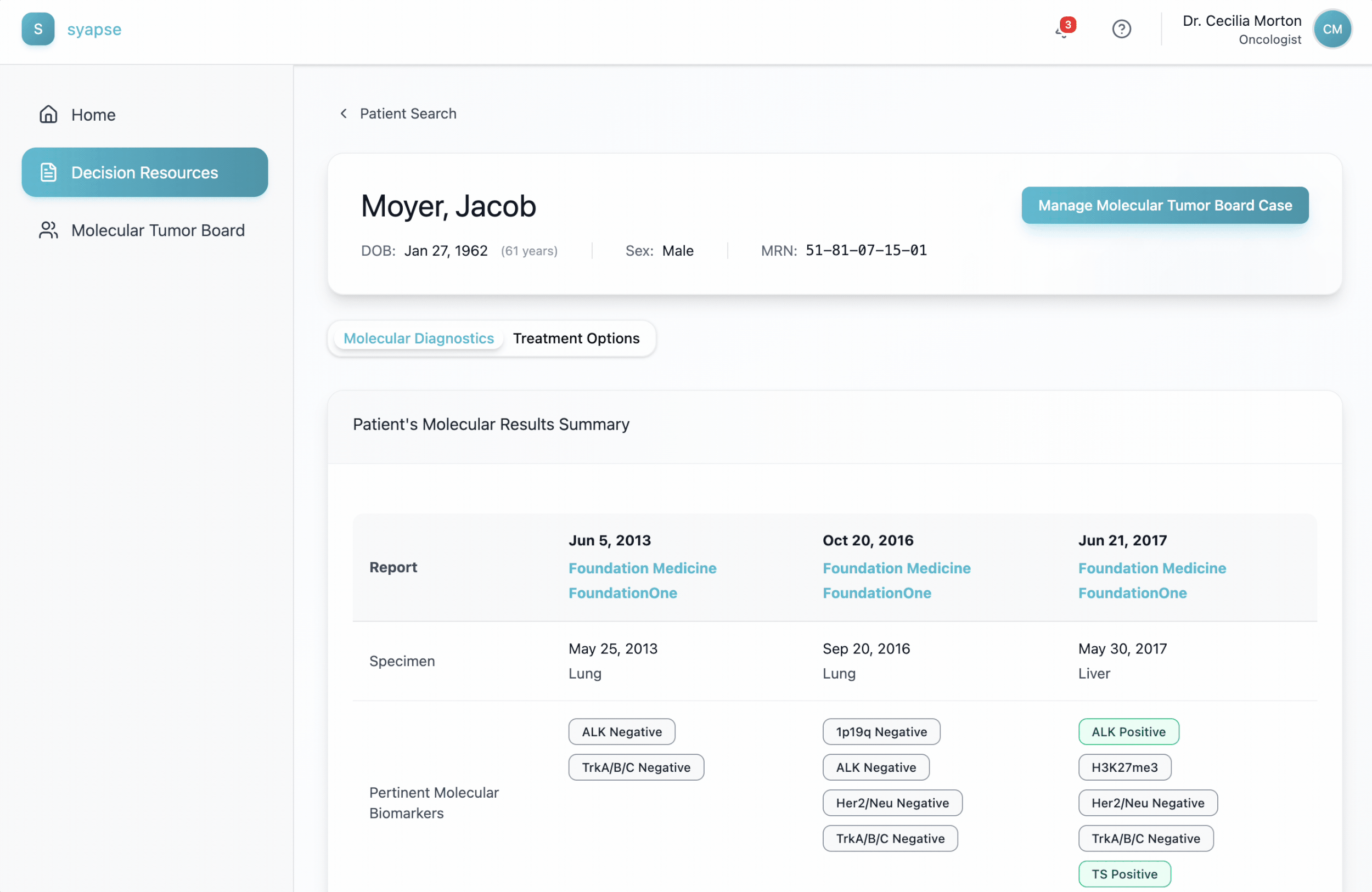Go to Molecular Tumor Board in sidebar
Image resolution: width=1372 pixels, height=892 pixels.
click(x=158, y=230)
